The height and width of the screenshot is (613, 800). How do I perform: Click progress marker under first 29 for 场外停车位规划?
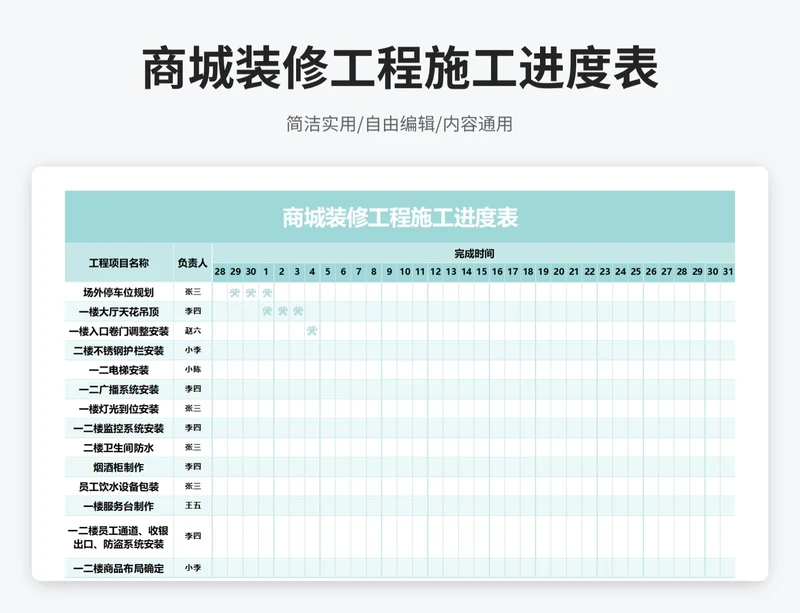click(235, 293)
